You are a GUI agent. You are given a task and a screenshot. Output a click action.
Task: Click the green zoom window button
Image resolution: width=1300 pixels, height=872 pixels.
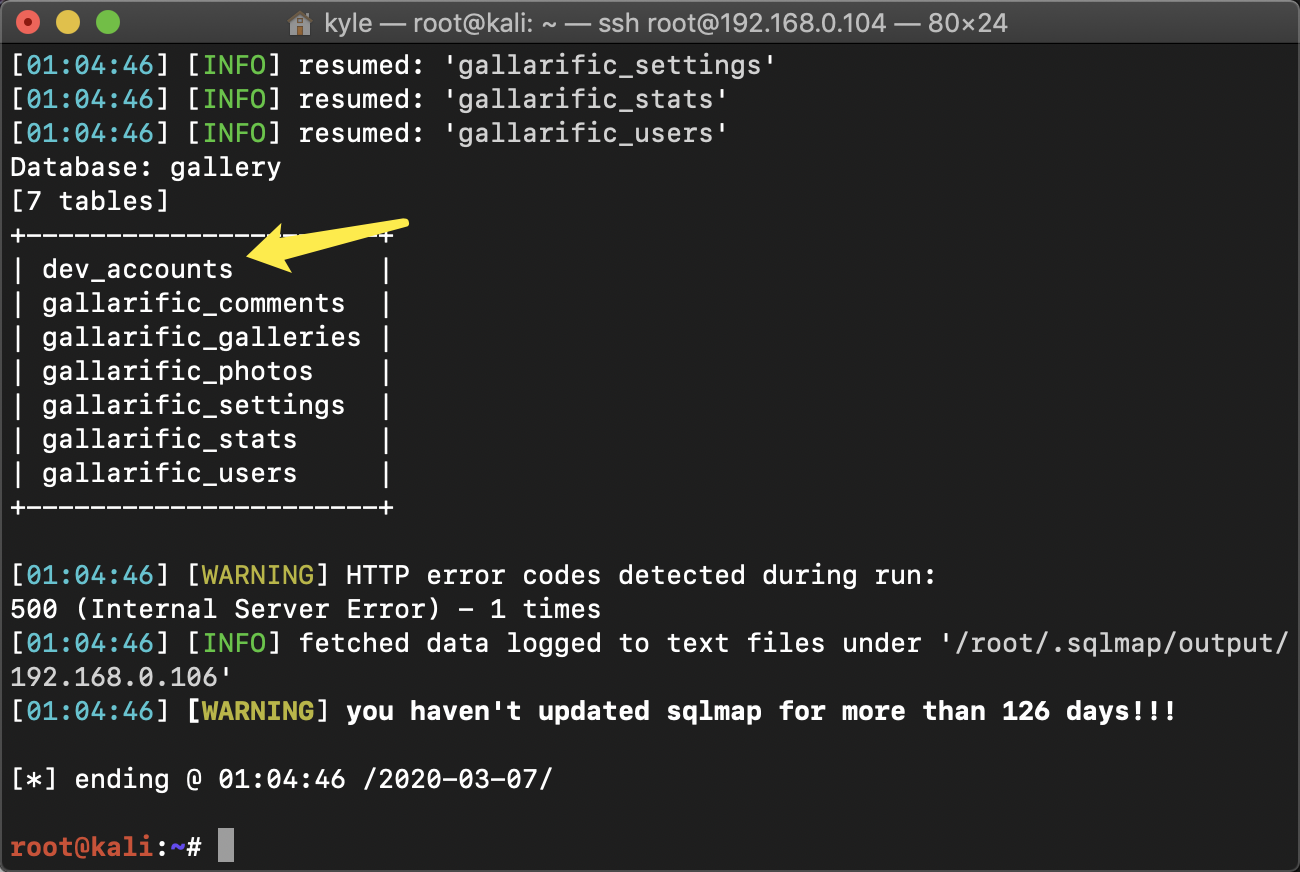107,22
